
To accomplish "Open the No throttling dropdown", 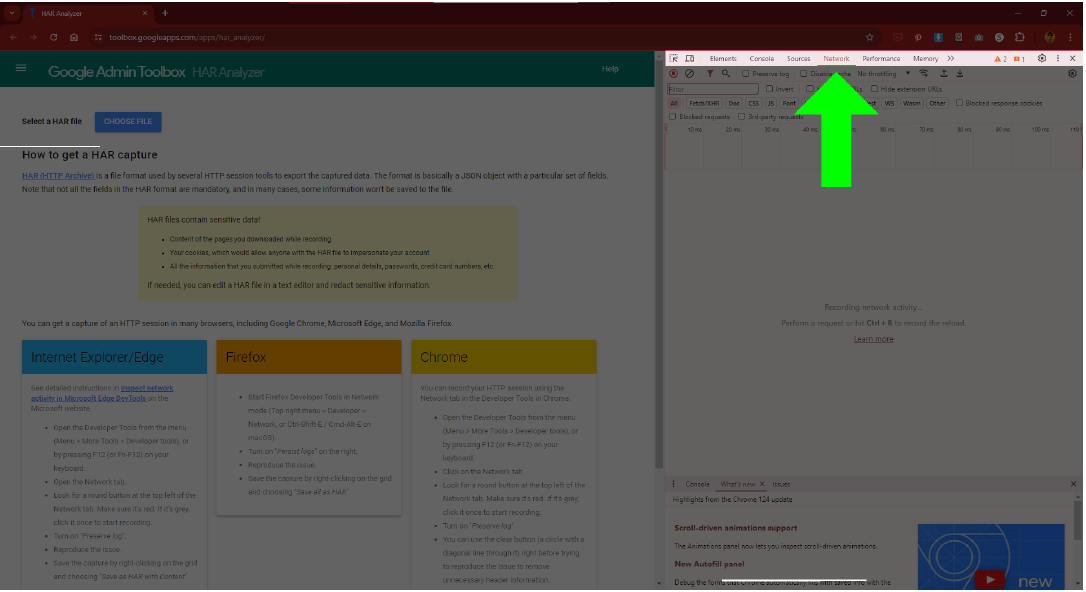I will (x=884, y=74).
